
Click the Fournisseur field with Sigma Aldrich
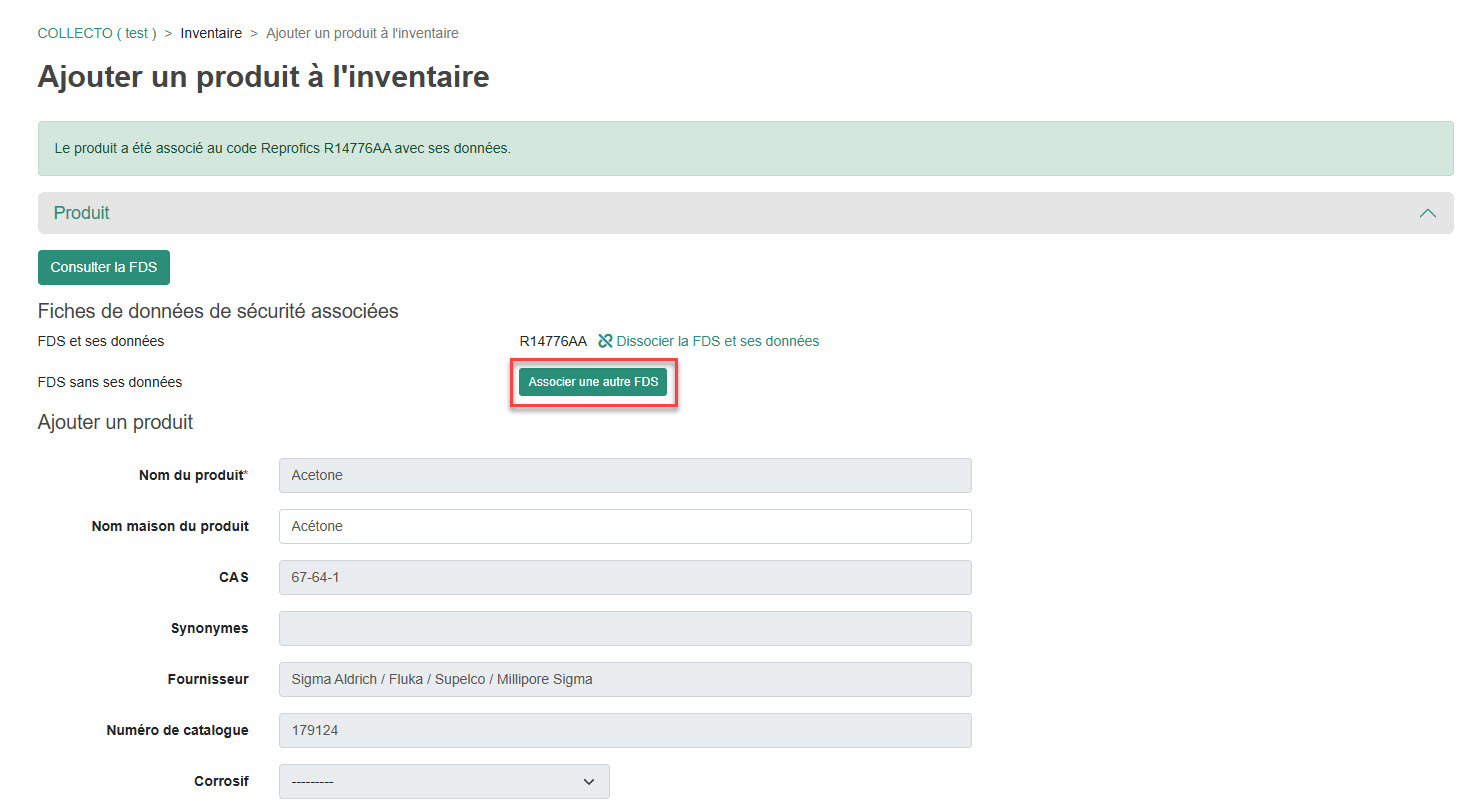pos(625,679)
